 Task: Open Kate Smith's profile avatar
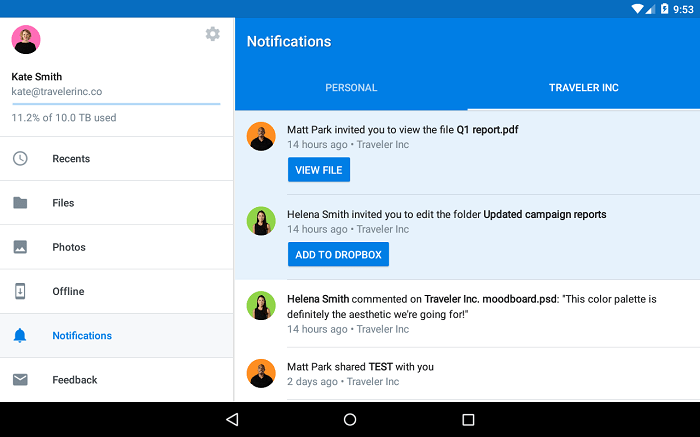pos(25,40)
